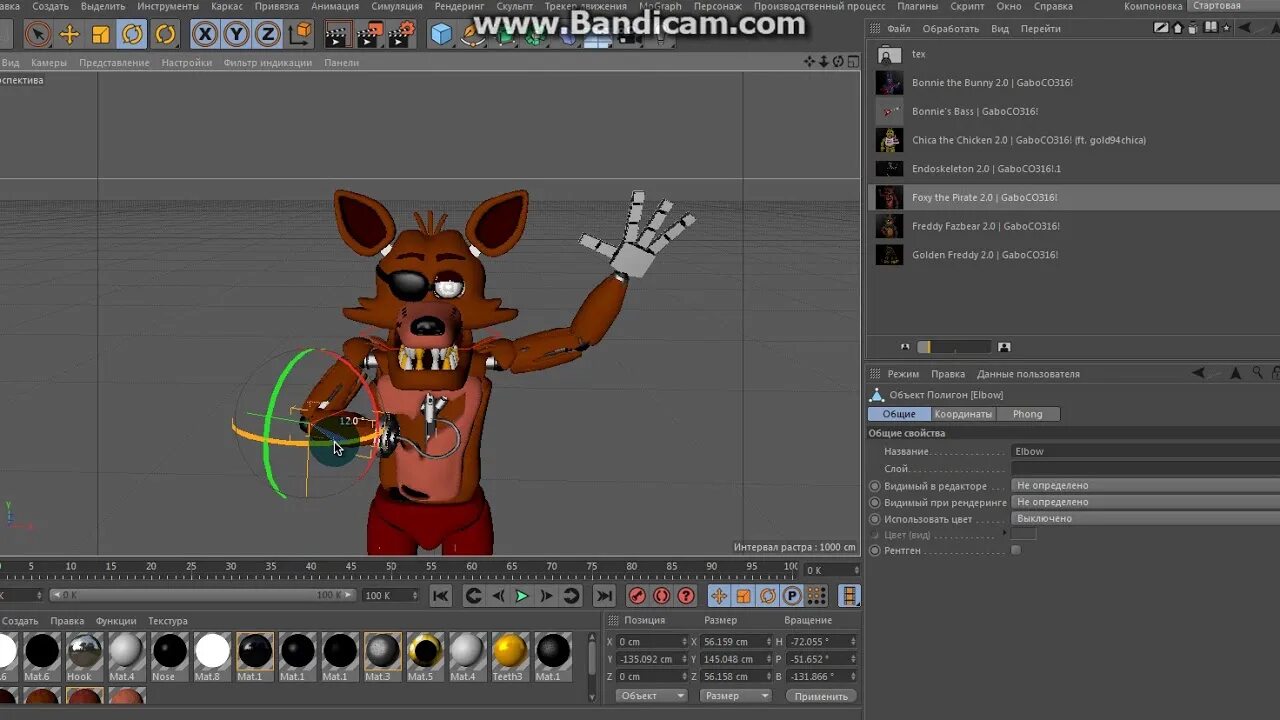Step forward one frame

(546, 596)
